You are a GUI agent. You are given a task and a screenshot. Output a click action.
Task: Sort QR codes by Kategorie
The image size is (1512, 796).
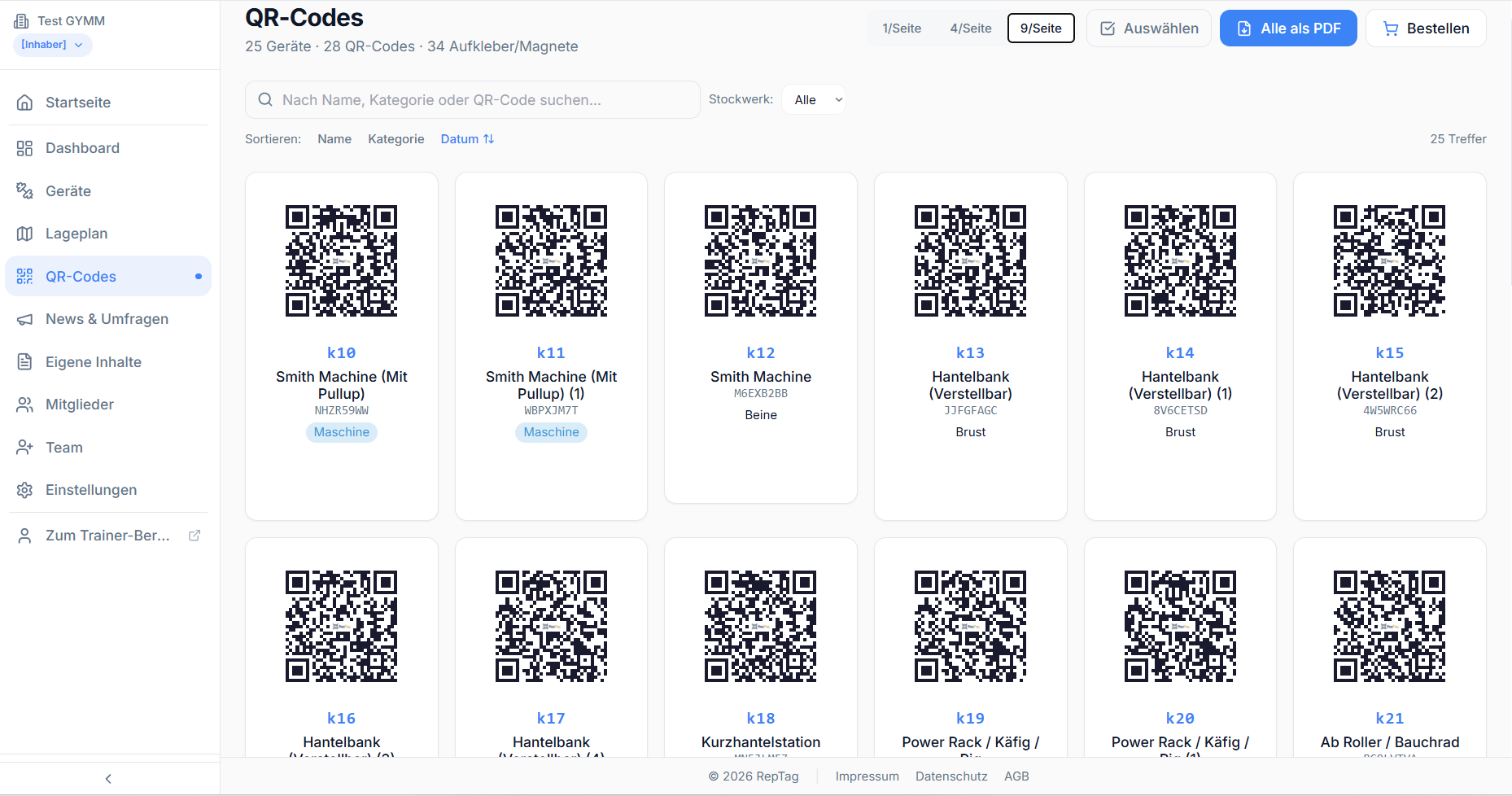coord(396,139)
